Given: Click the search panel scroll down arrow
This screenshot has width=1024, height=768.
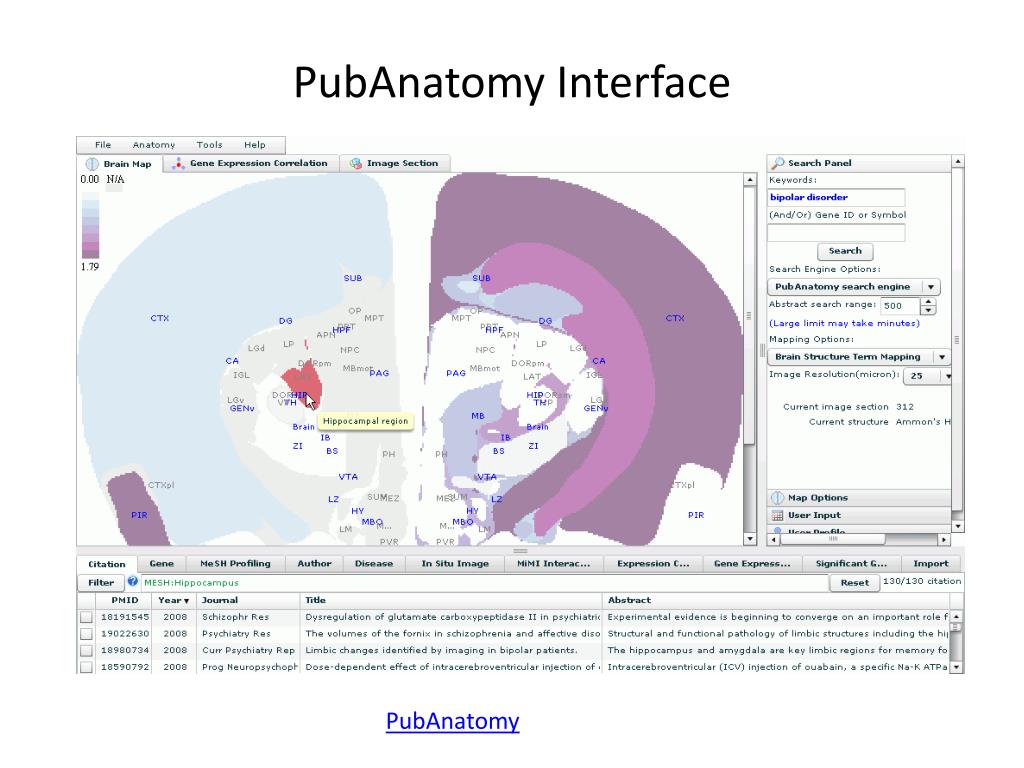Looking at the screenshot, I should point(957,526).
